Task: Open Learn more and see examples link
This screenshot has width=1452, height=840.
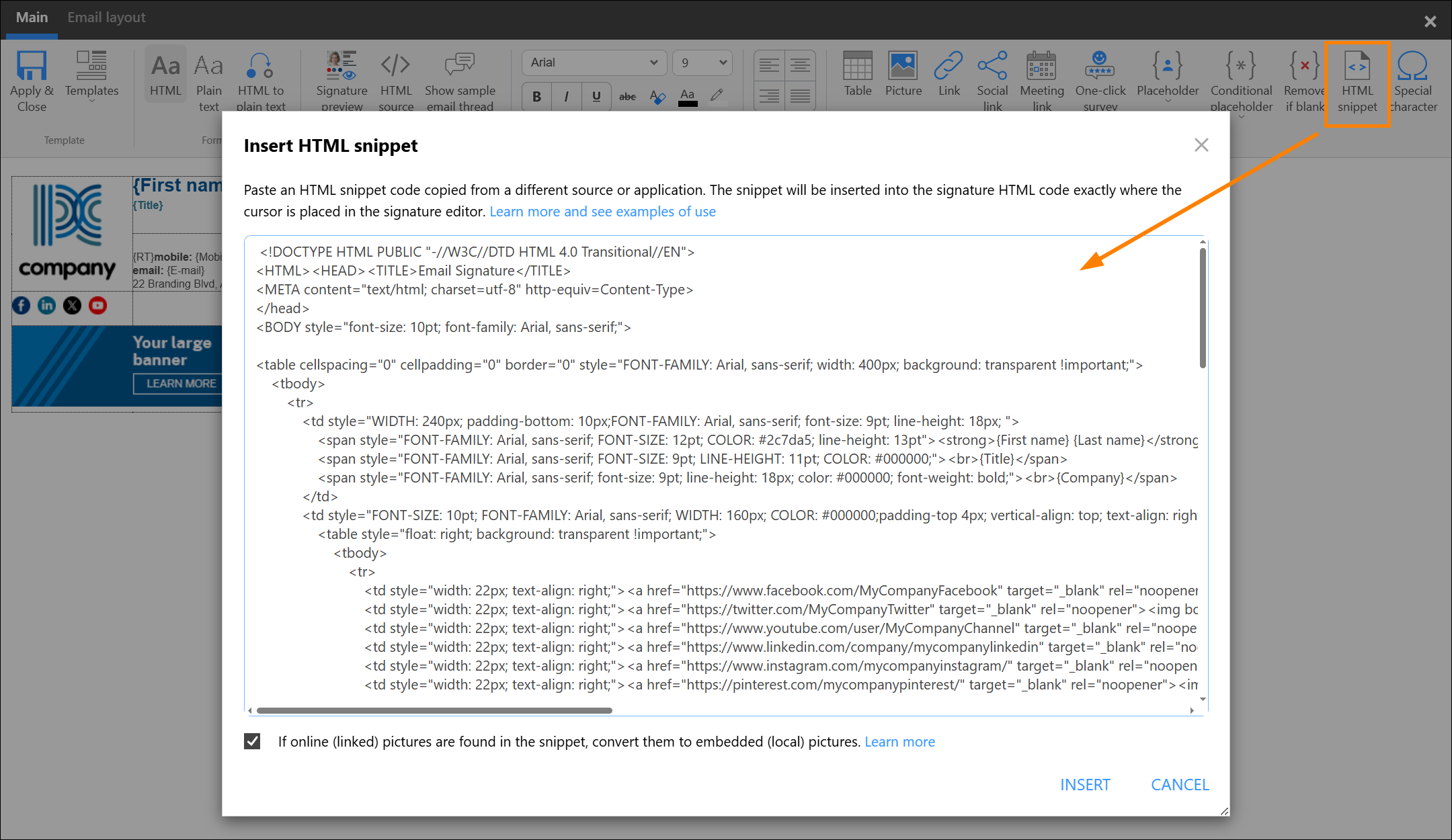Action: tap(602, 212)
